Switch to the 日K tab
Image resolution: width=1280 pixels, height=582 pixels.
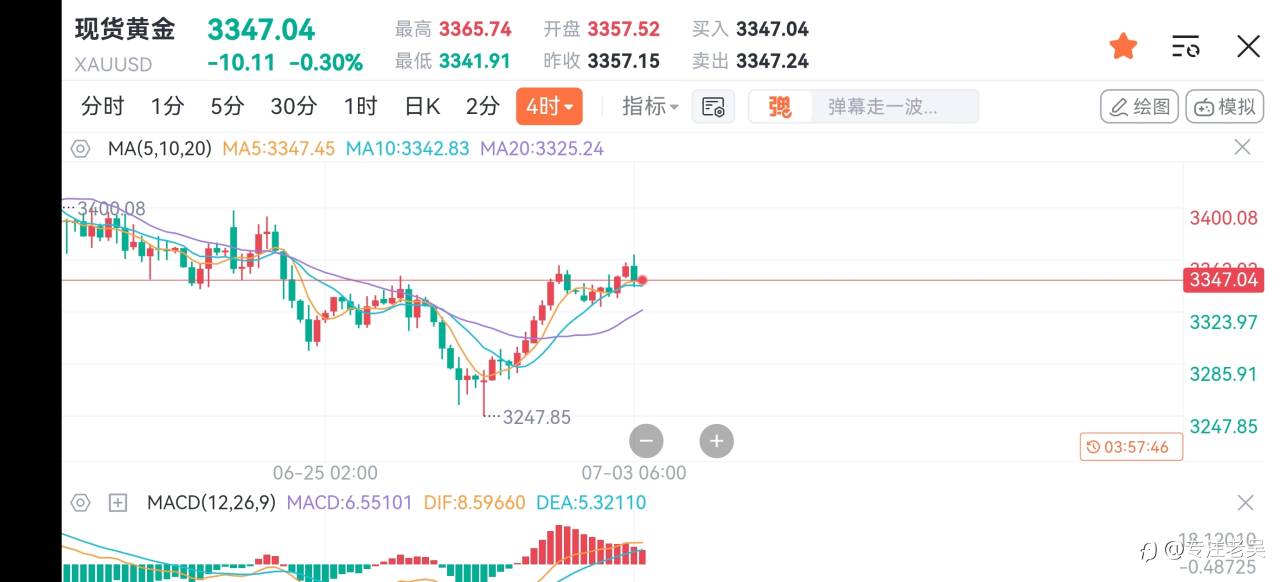pos(422,107)
